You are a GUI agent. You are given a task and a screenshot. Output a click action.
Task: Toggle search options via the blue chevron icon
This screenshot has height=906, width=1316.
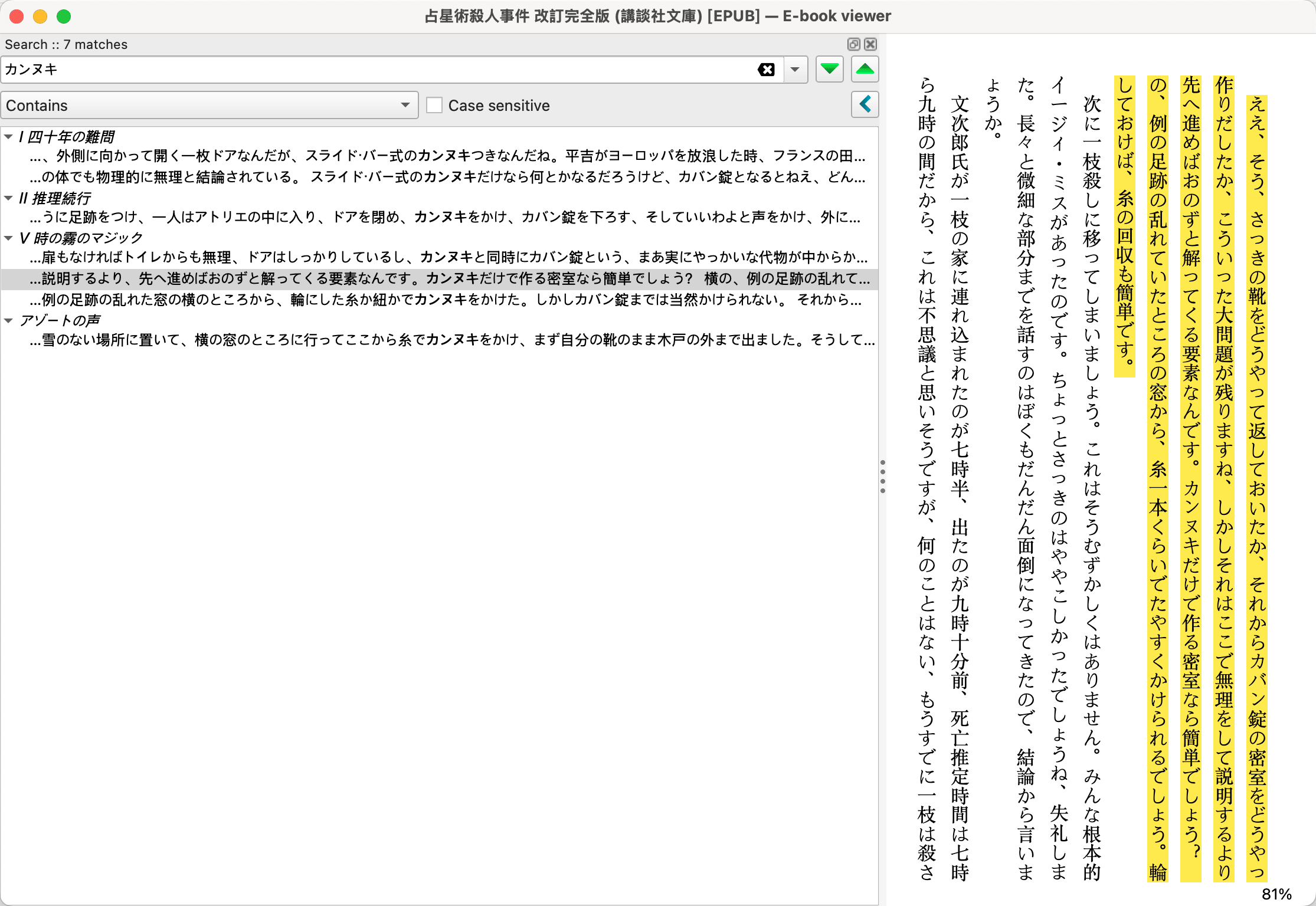864,104
